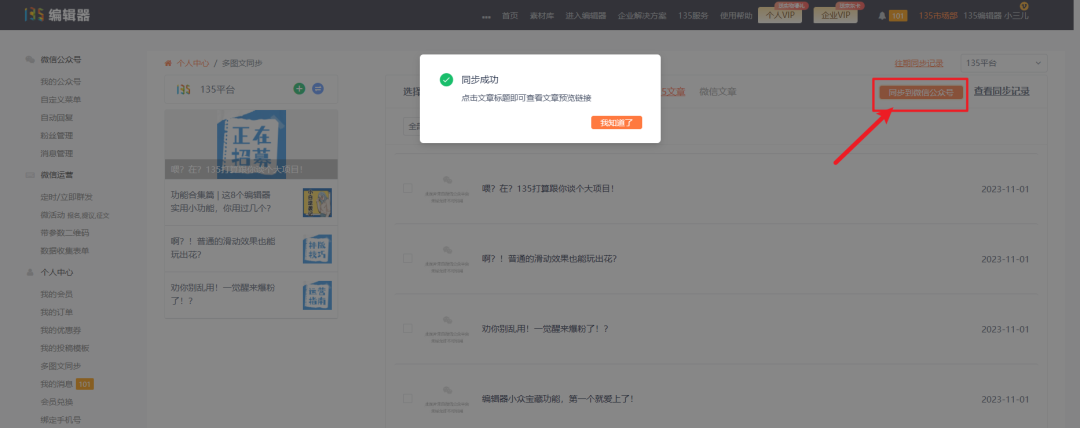1080x428 pixels.
Task: Open notifications via the bell icon
Action: point(881,16)
